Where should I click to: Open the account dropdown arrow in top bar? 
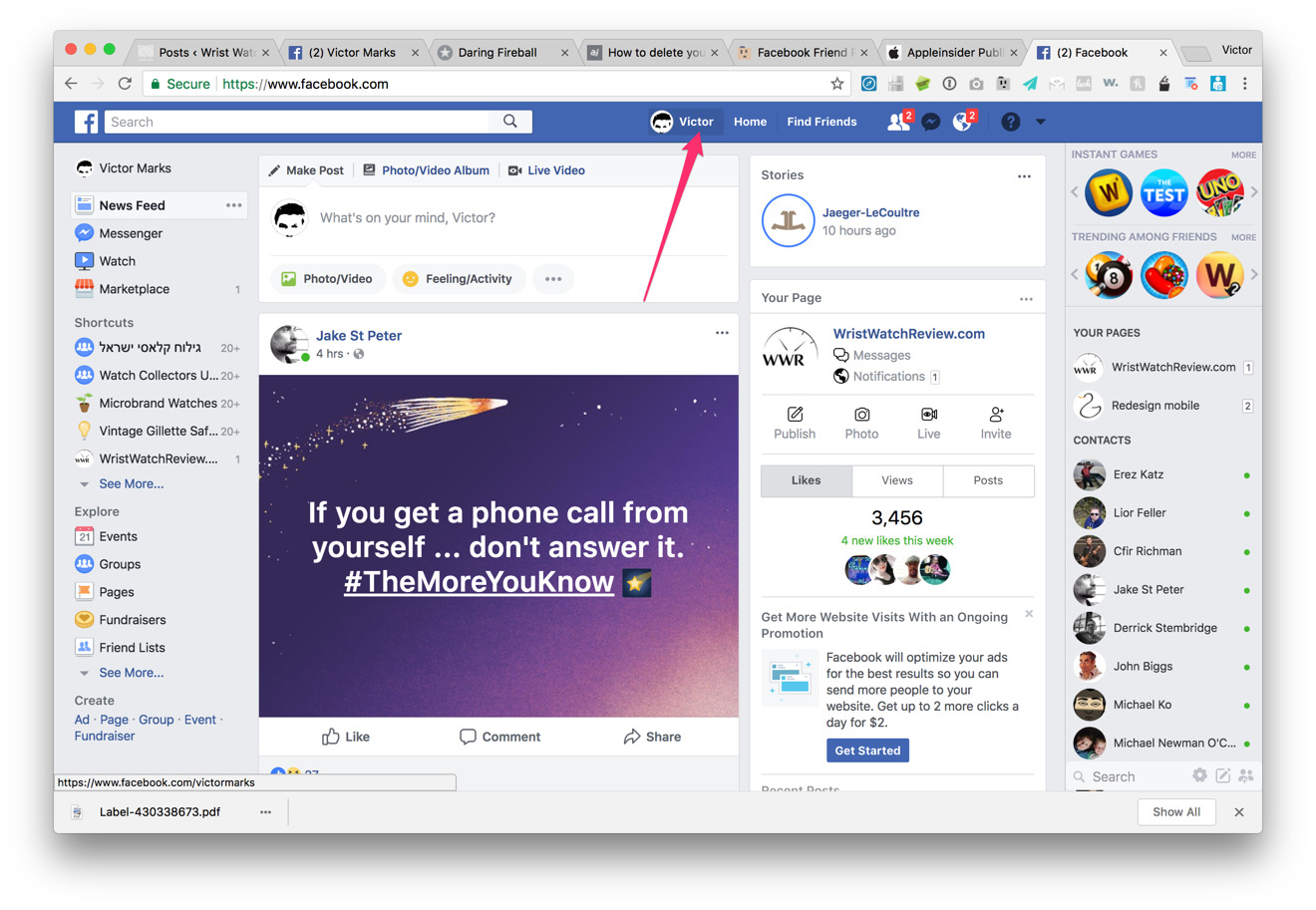1040,122
